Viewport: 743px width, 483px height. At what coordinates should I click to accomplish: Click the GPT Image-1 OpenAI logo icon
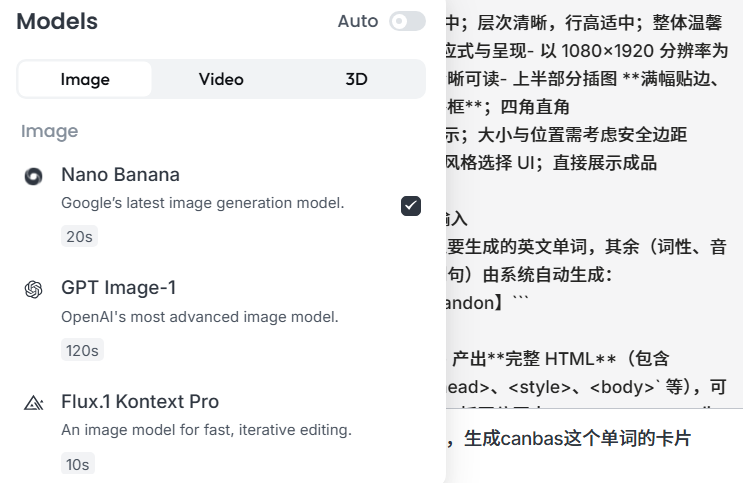[x=33, y=289]
